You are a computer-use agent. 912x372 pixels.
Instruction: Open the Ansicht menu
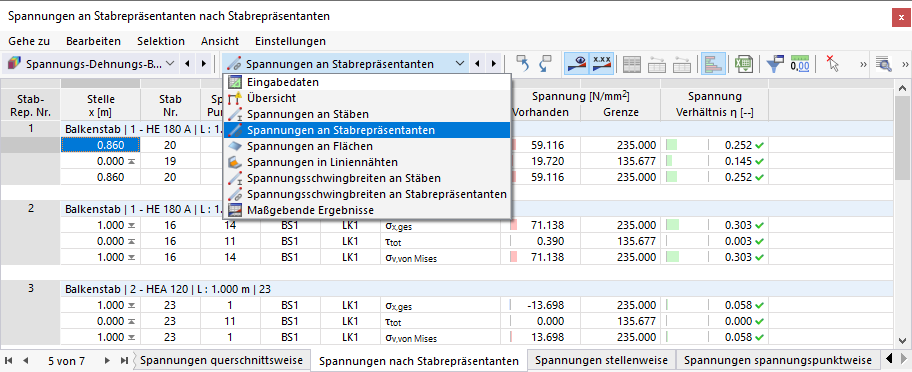pyautogui.click(x=220, y=41)
